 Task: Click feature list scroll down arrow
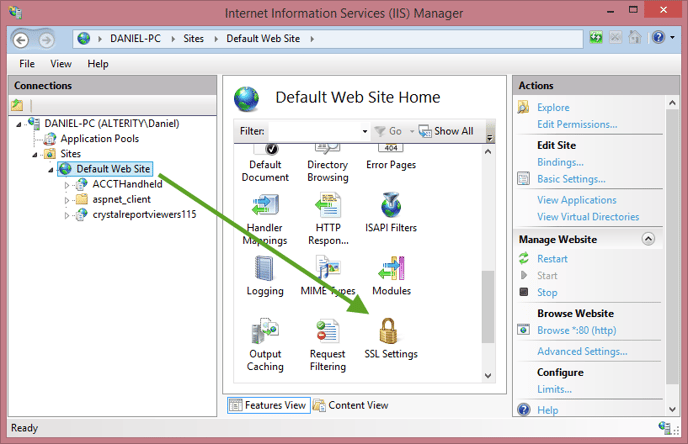tap(488, 376)
